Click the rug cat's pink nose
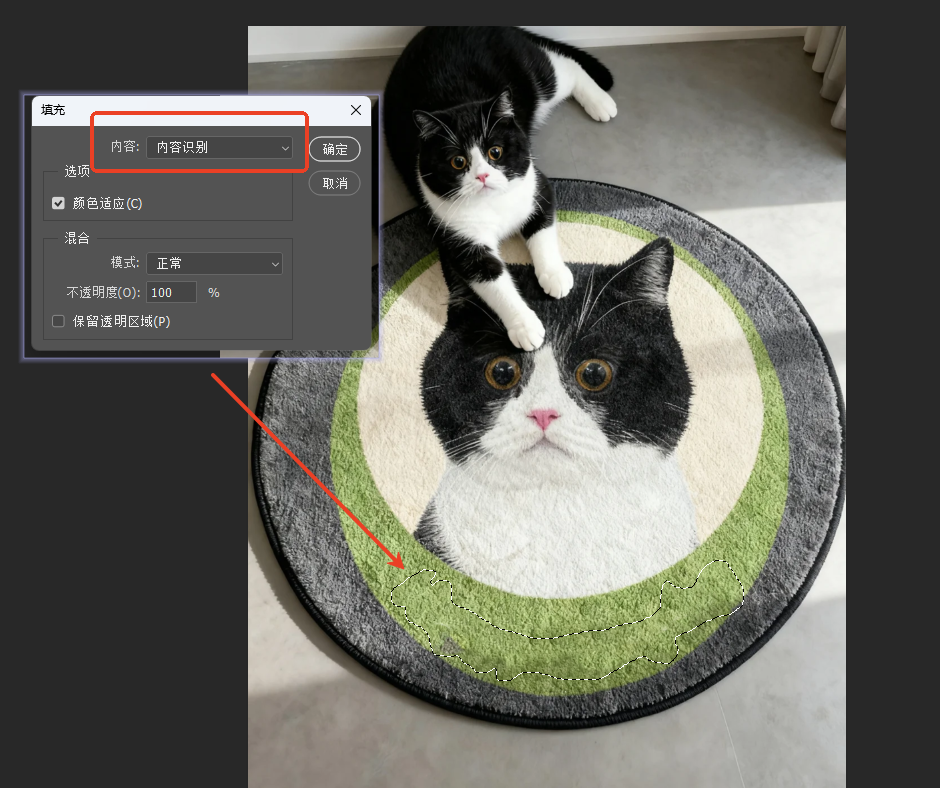940x788 pixels. pyautogui.click(x=543, y=418)
